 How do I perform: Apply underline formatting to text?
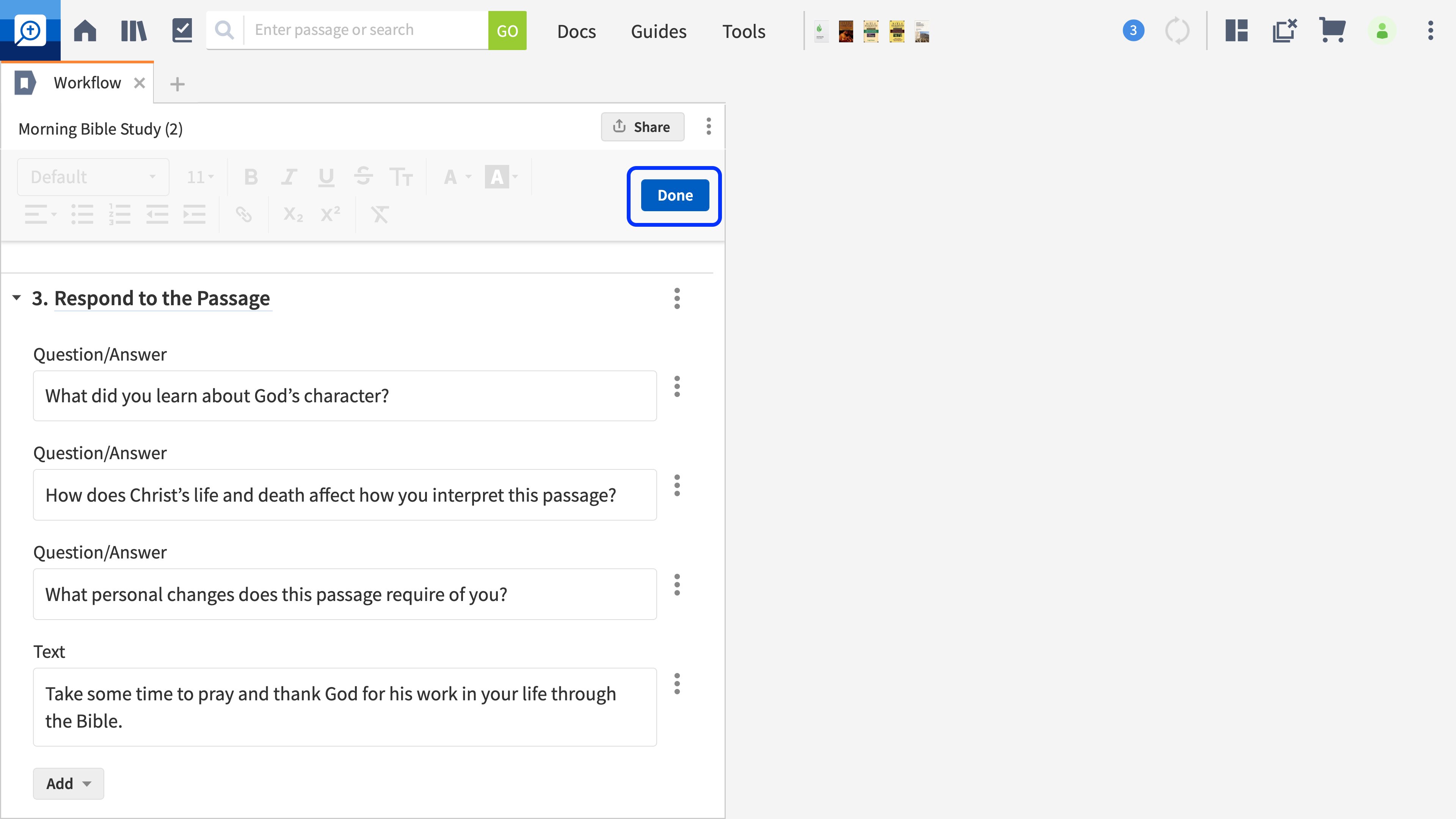pyautogui.click(x=326, y=176)
